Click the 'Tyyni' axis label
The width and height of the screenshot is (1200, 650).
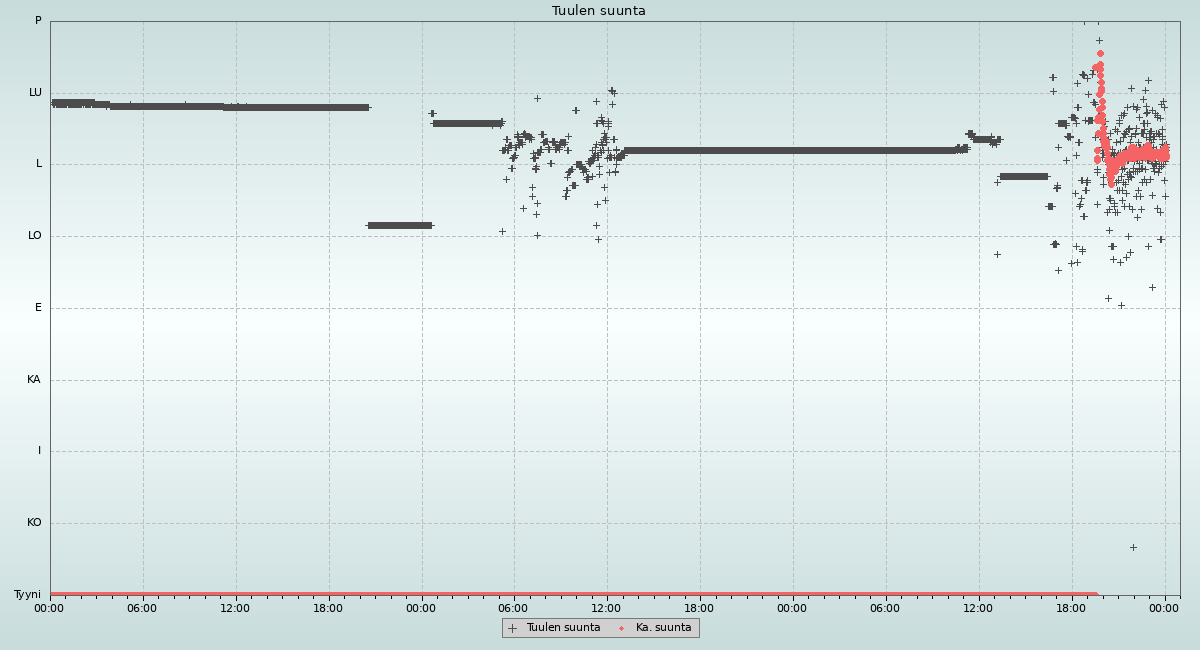[27, 595]
